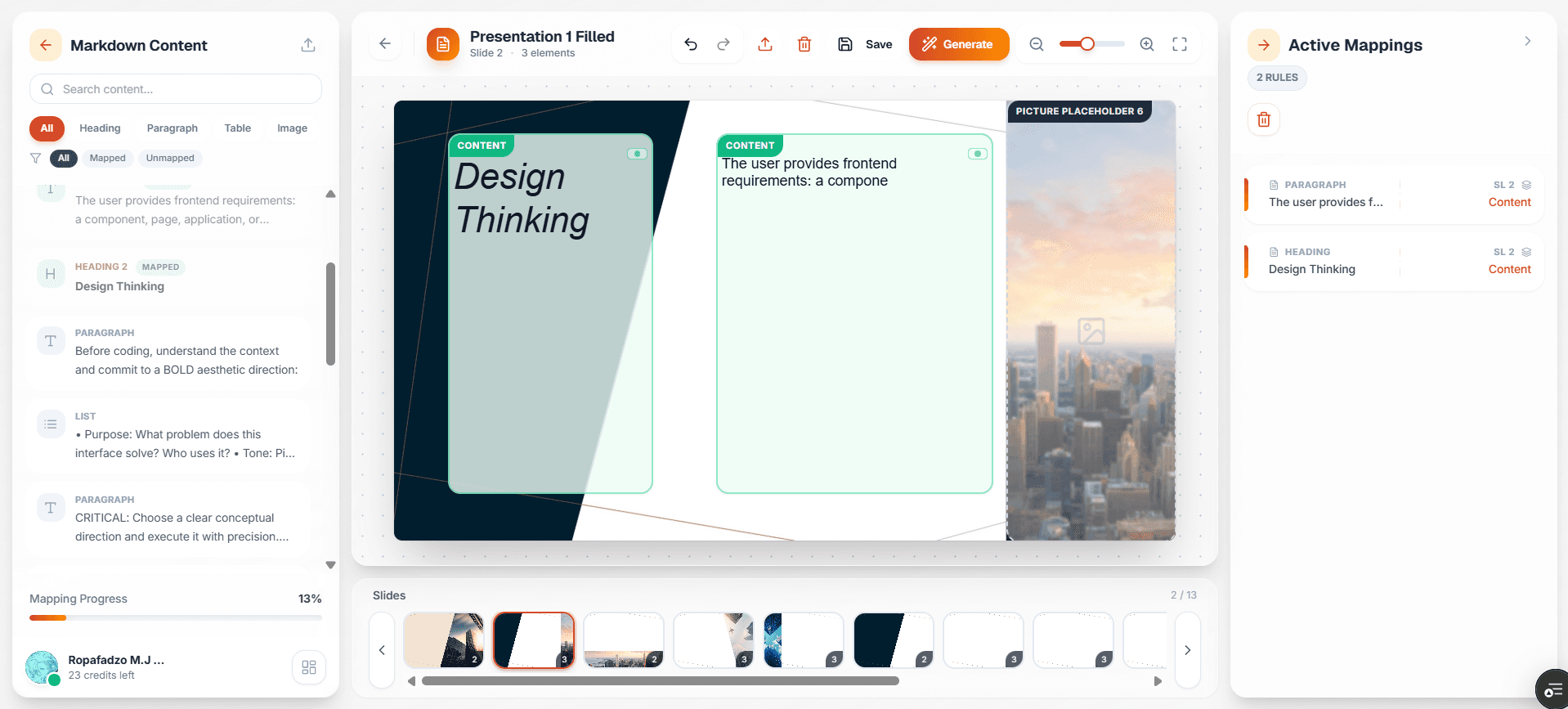Click the Content link on the Heading rule

(x=1509, y=269)
